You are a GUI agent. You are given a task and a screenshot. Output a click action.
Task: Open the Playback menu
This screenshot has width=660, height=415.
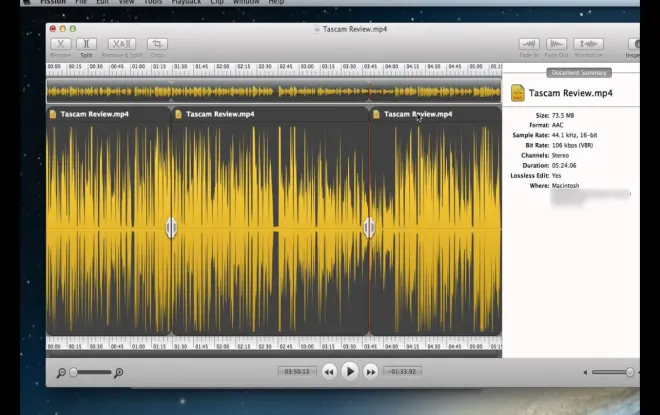(186, 2)
